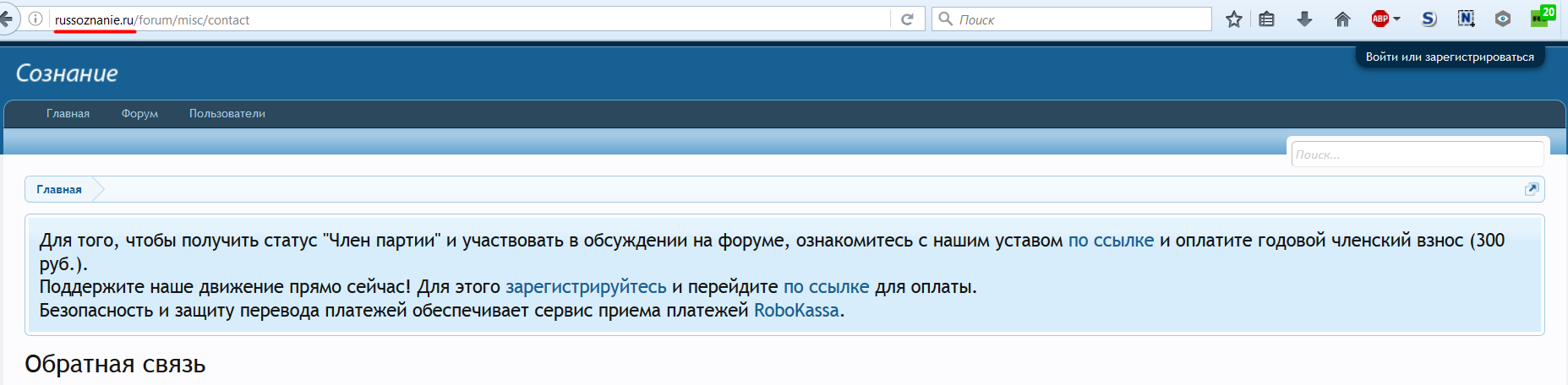Bookmark this page with the star icon
The width and height of the screenshot is (1568, 385).
[x=1234, y=19]
